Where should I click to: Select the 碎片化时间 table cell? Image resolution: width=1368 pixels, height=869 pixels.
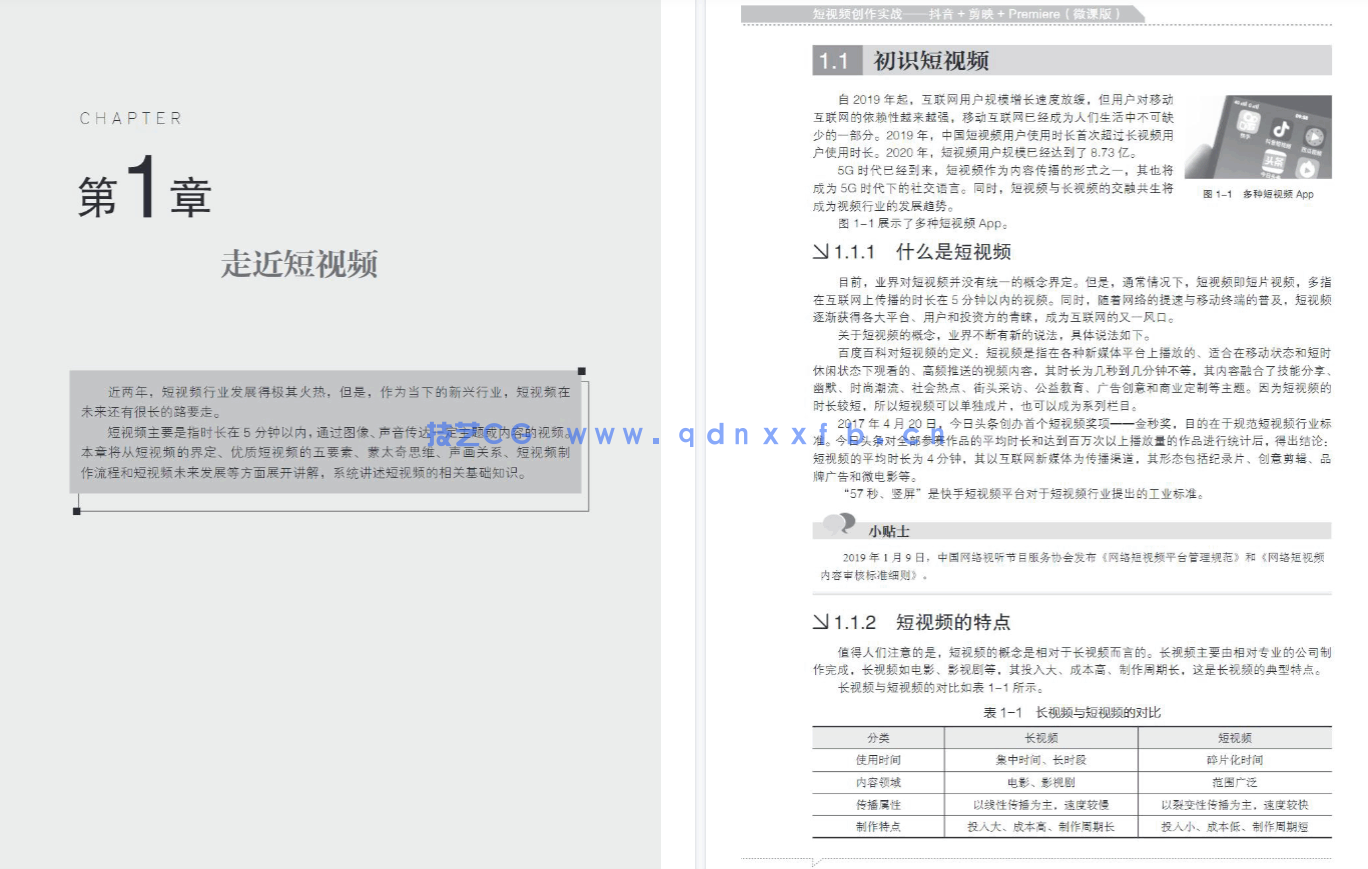pos(1234,760)
